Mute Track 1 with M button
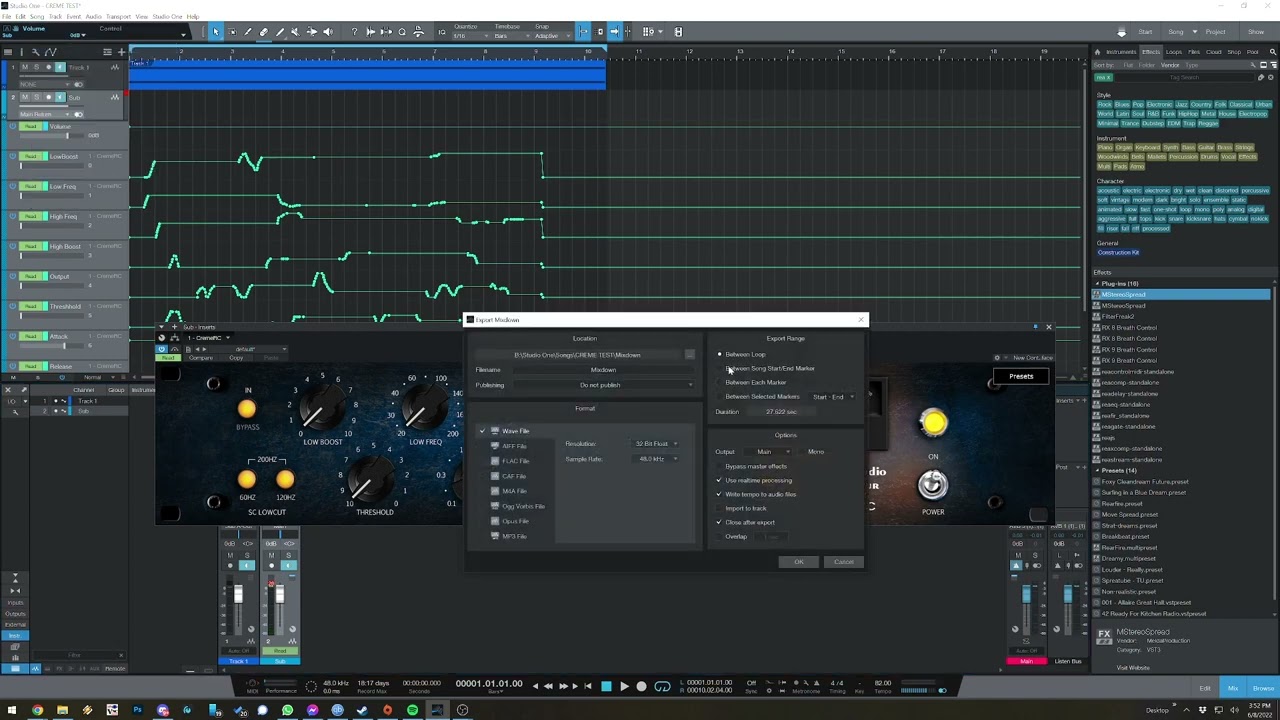The width and height of the screenshot is (1280, 720). tap(24, 67)
